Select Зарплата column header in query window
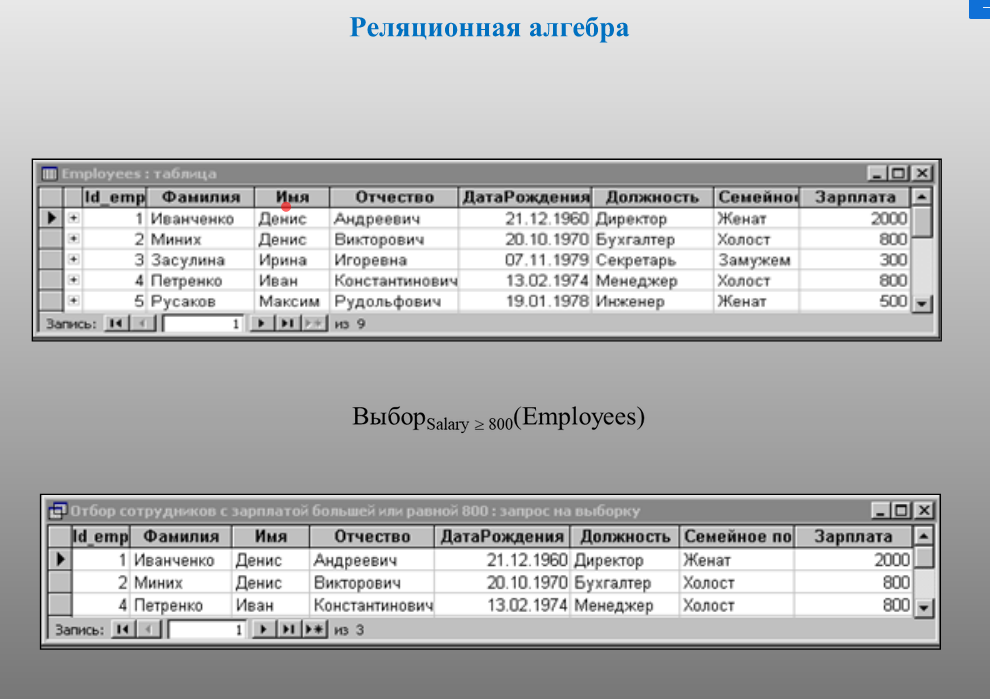Viewport: 990px width, 699px height. (x=853, y=537)
